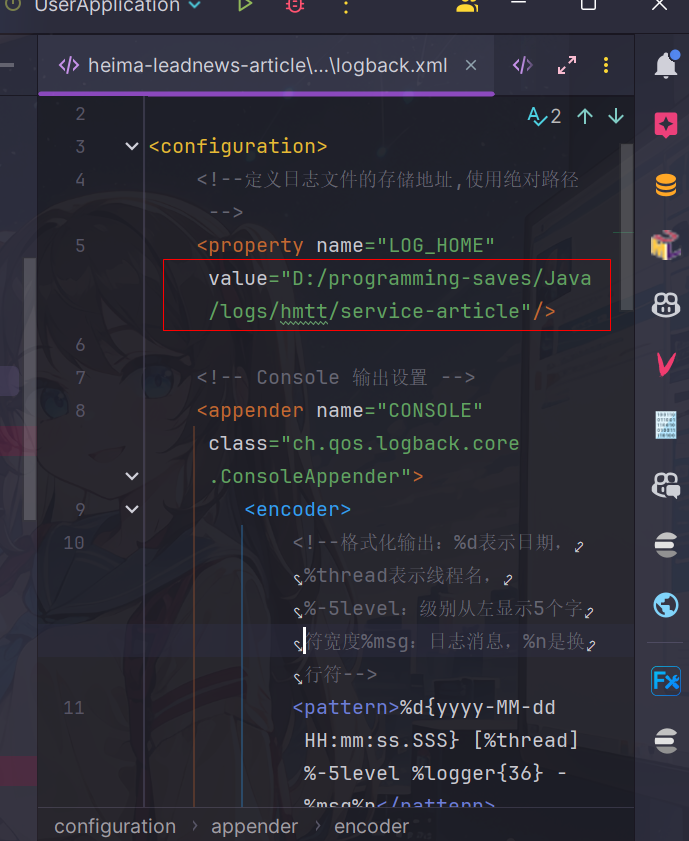Select encoder in the breadcrumb bar

click(x=372, y=827)
